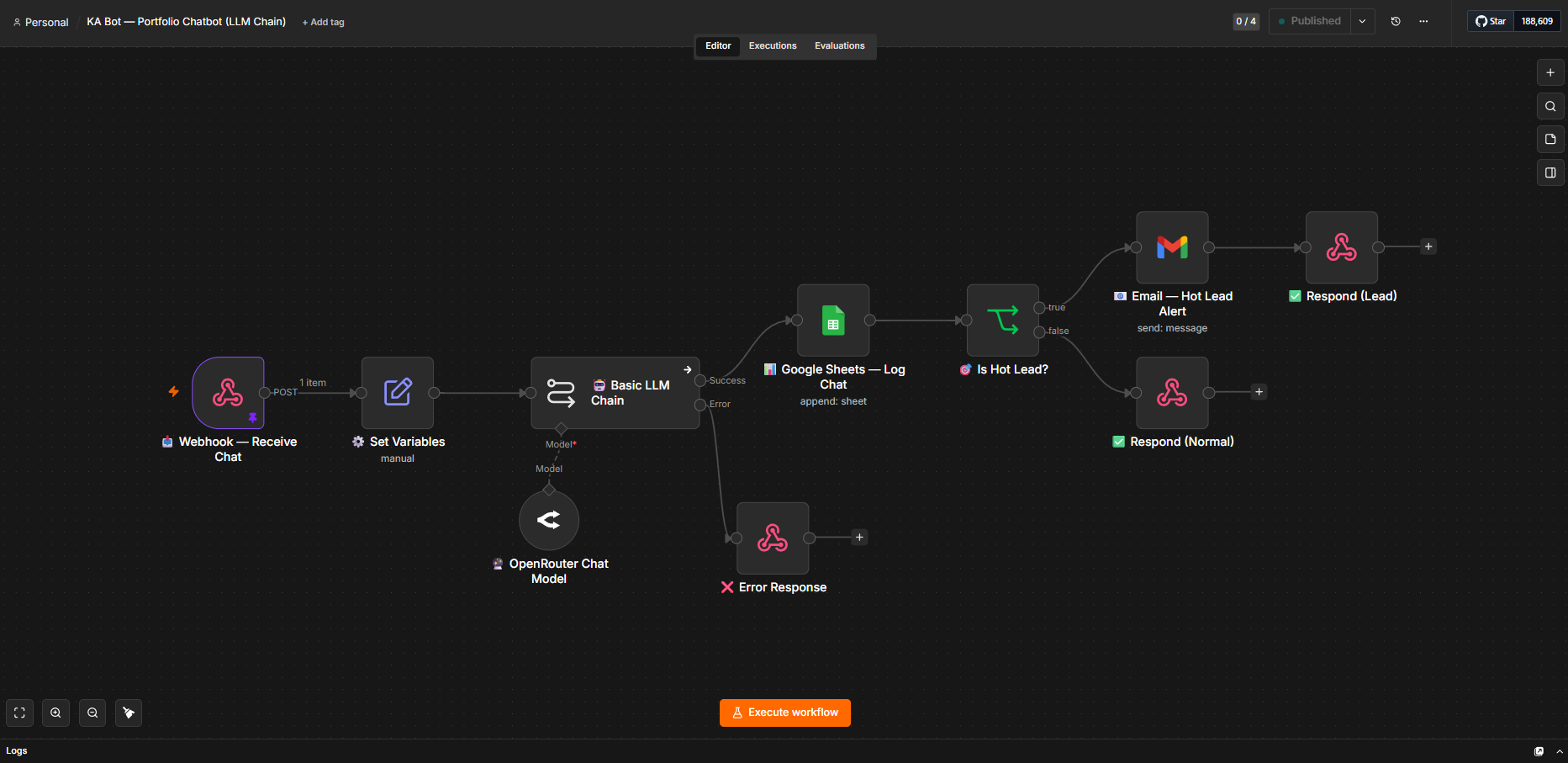Open workflow history clock icon
The height and width of the screenshot is (763, 1568).
(1396, 21)
